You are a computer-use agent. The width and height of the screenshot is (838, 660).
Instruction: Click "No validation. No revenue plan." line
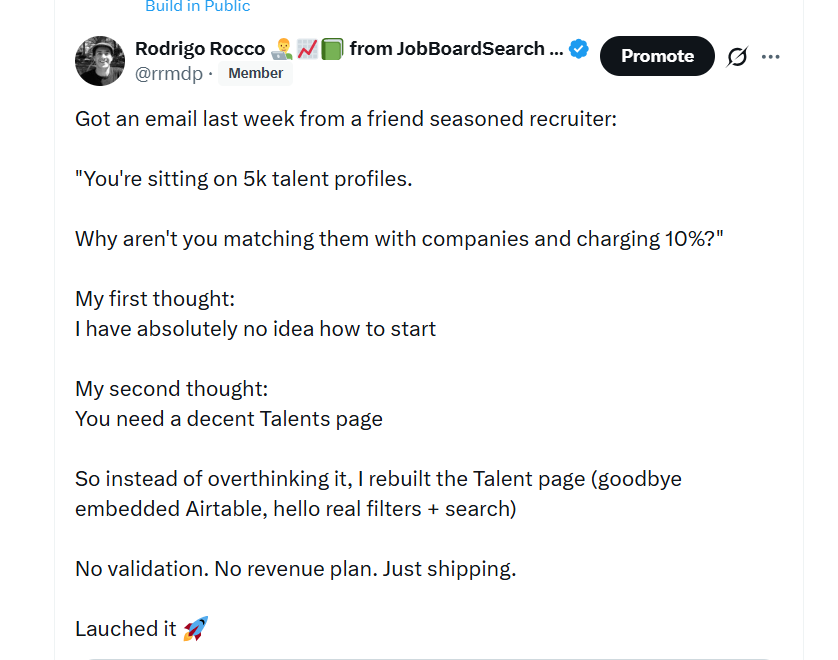296,569
